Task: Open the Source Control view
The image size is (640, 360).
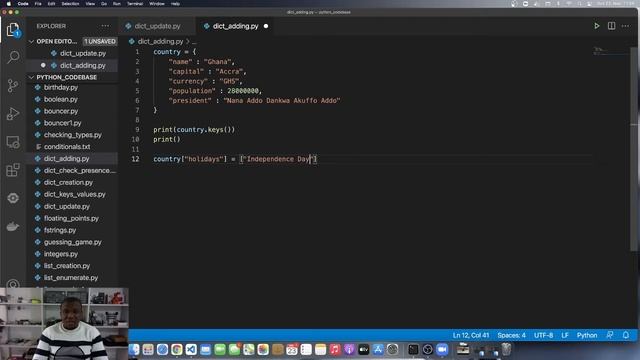Action: [13, 85]
